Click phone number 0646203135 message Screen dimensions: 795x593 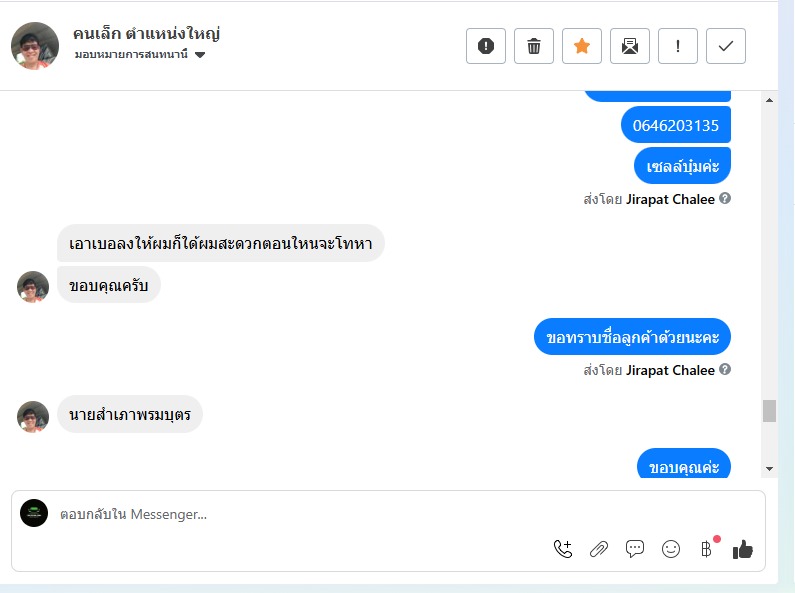676,125
